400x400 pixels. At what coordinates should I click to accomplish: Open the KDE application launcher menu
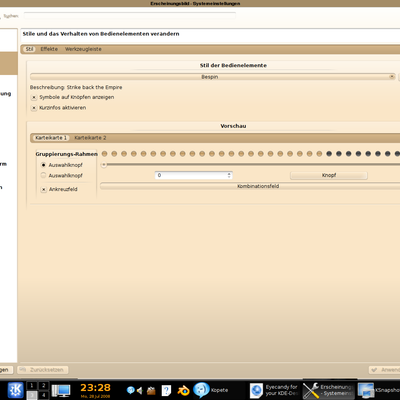(15, 390)
